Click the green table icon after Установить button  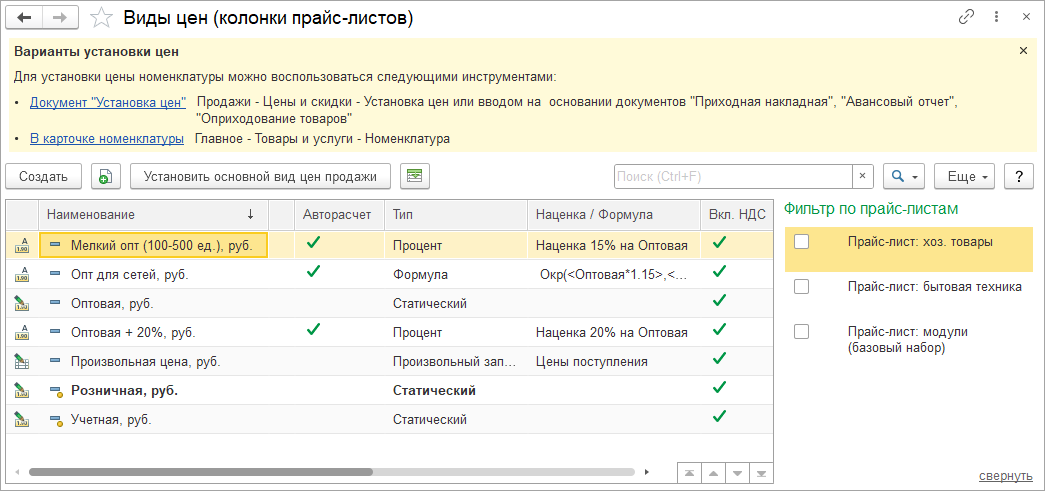(415, 177)
